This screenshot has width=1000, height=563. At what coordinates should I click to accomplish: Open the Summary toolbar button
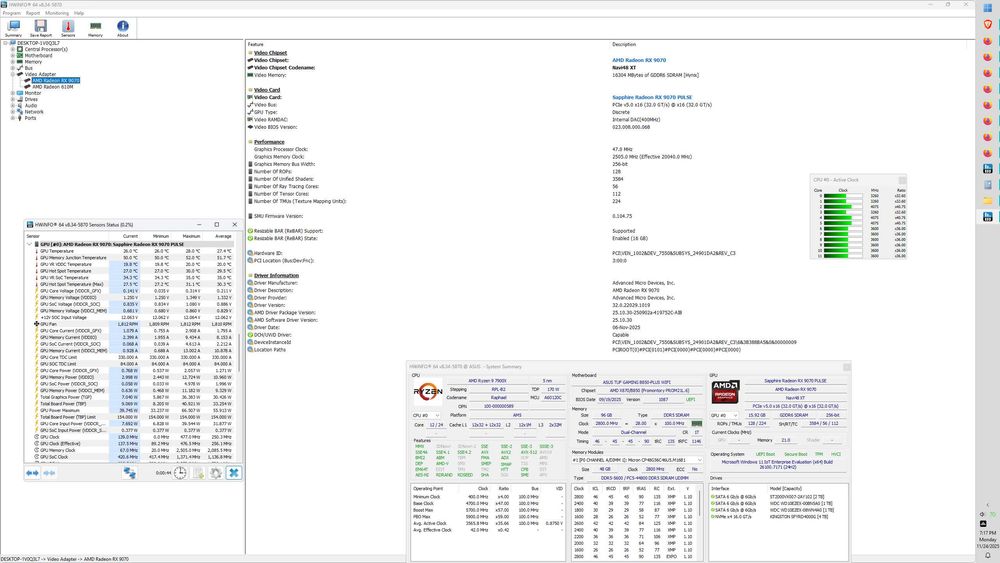point(13,28)
